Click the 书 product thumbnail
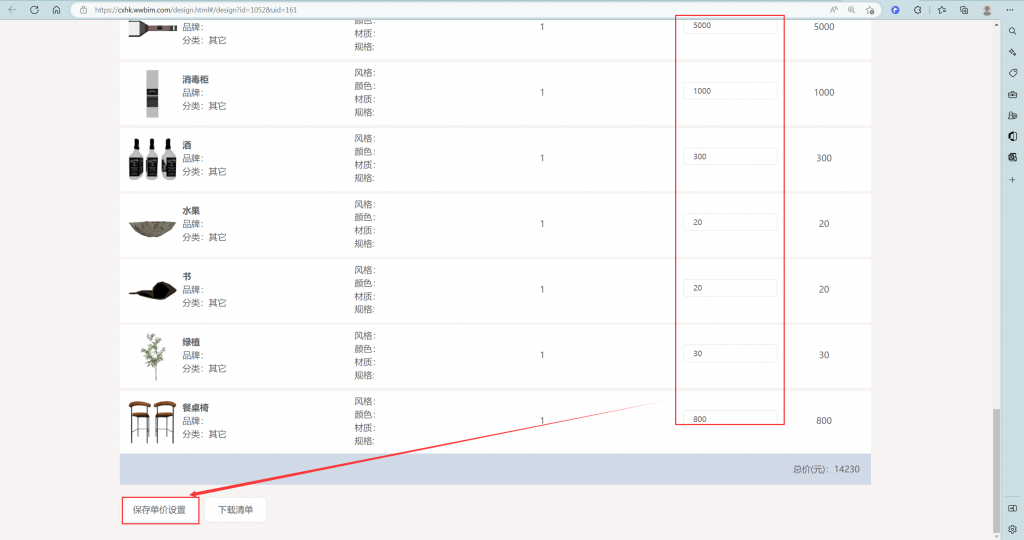The width and height of the screenshot is (1024, 540). coord(152,291)
